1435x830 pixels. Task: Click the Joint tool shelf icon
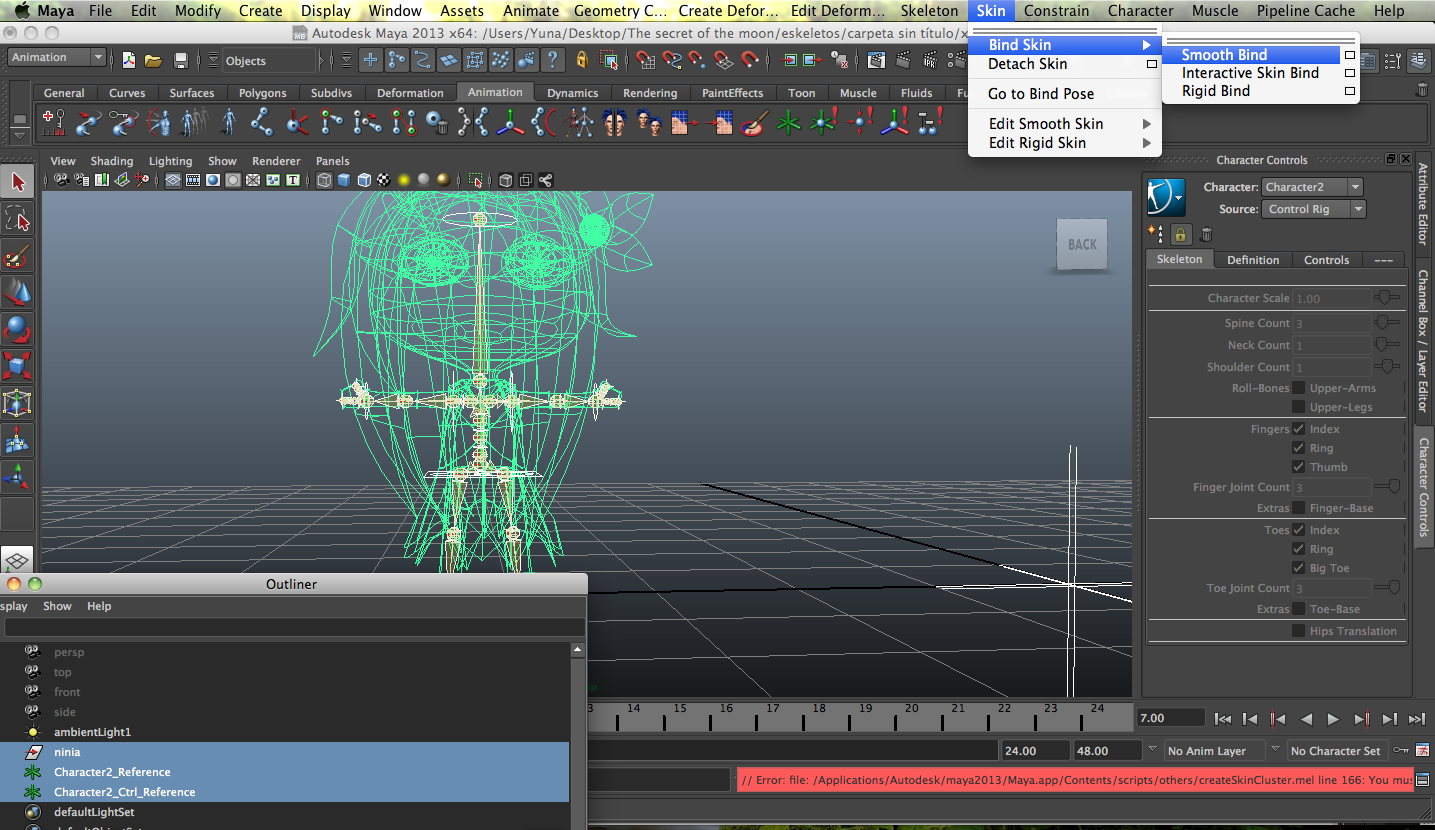point(262,124)
